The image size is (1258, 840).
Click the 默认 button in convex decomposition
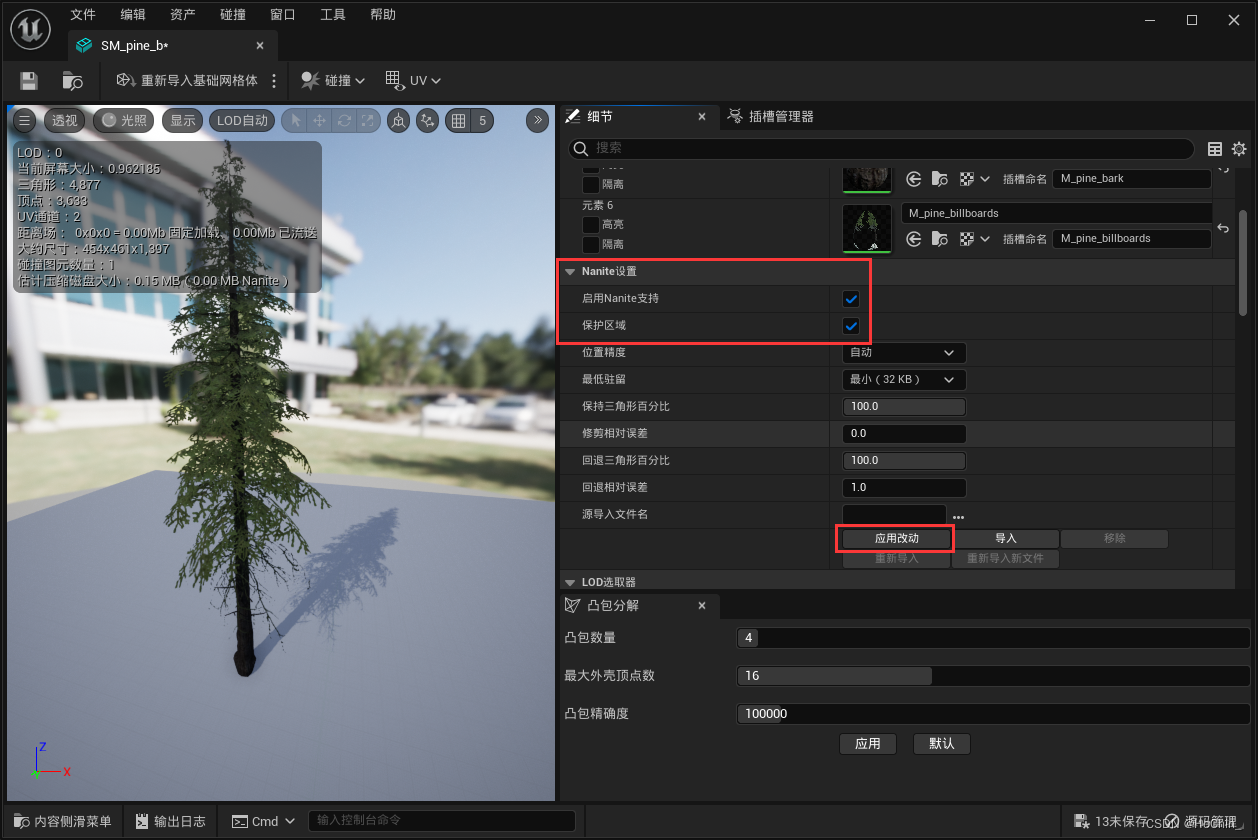click(941, 743)
